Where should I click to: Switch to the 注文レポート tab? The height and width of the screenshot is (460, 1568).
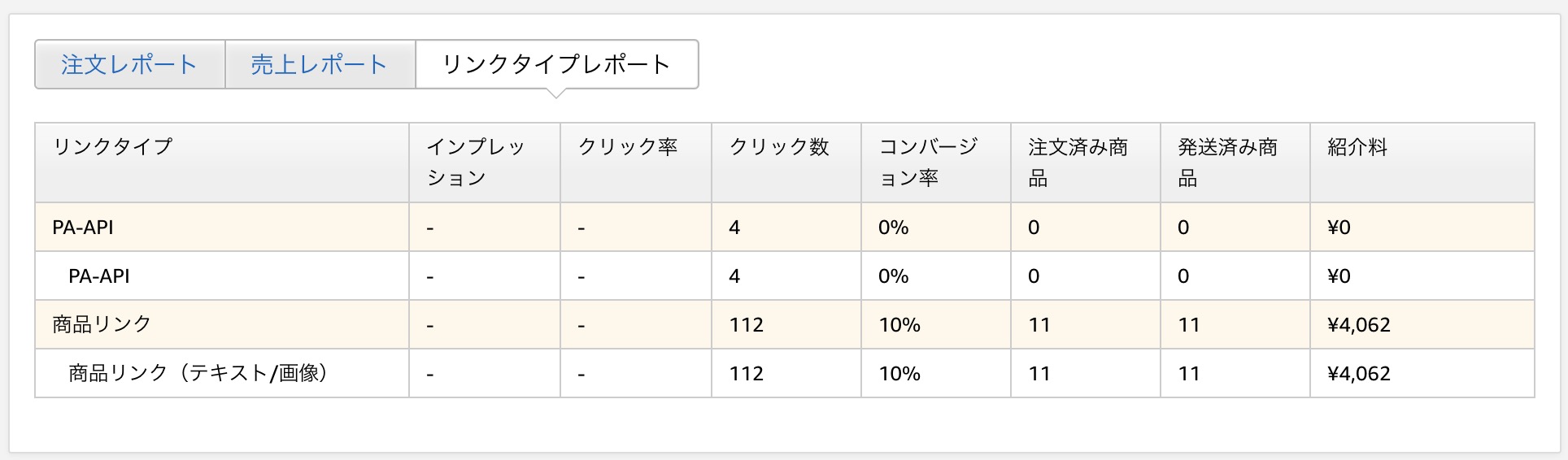point(129,64)
